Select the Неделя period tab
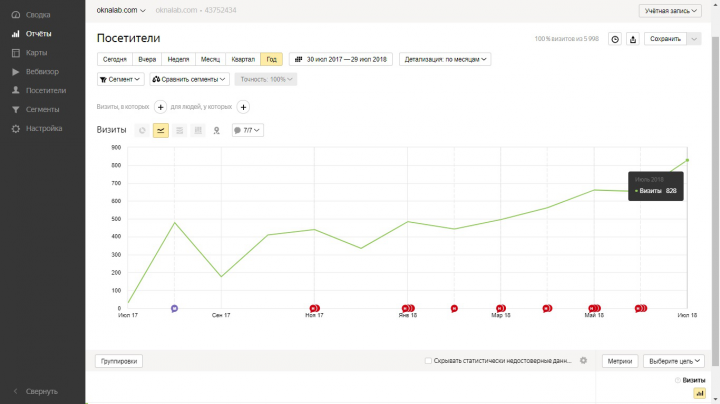 (x=178, y=59)
